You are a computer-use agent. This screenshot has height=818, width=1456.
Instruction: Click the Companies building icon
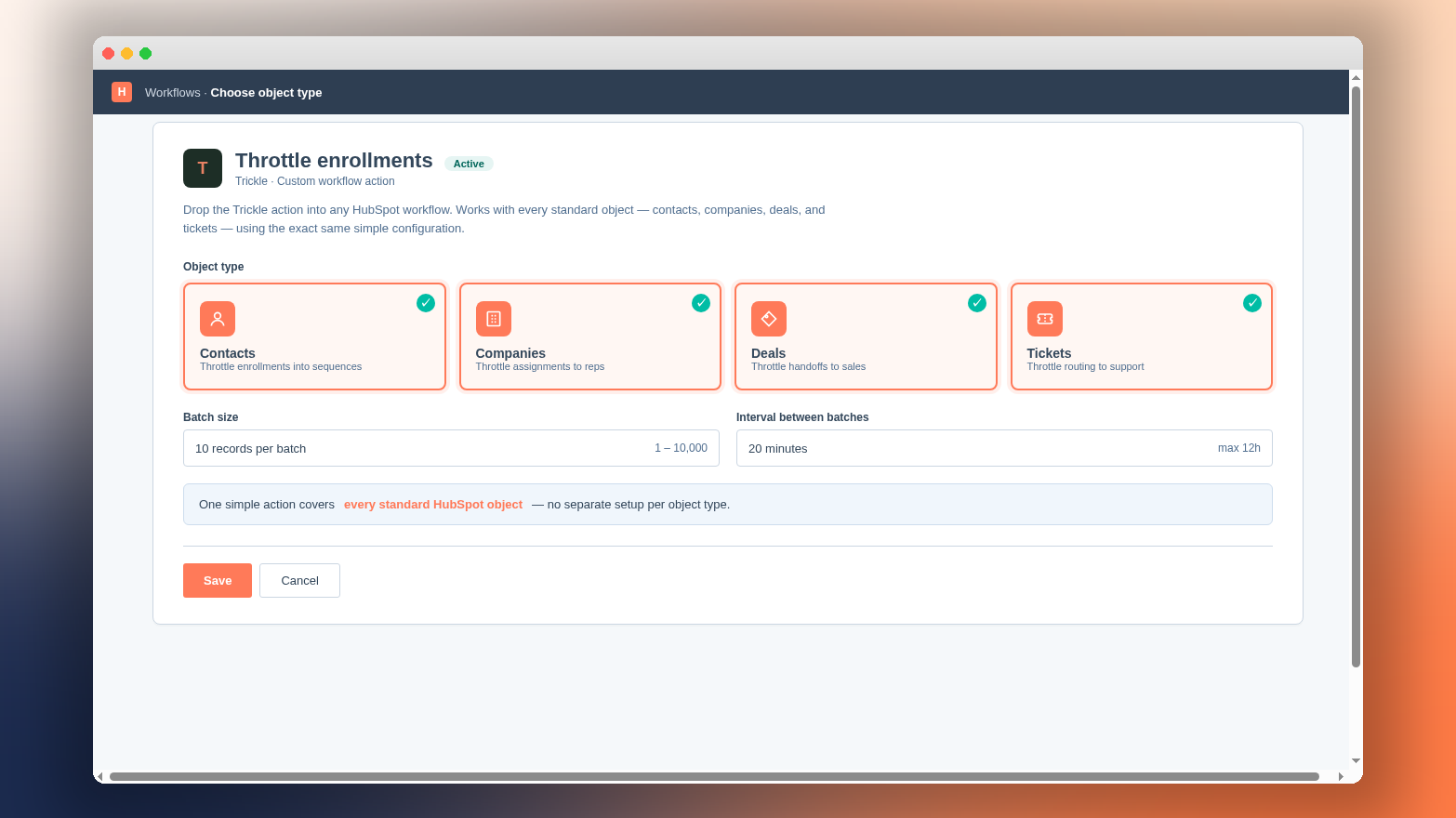pyautogui.click(x=494, y=319)
